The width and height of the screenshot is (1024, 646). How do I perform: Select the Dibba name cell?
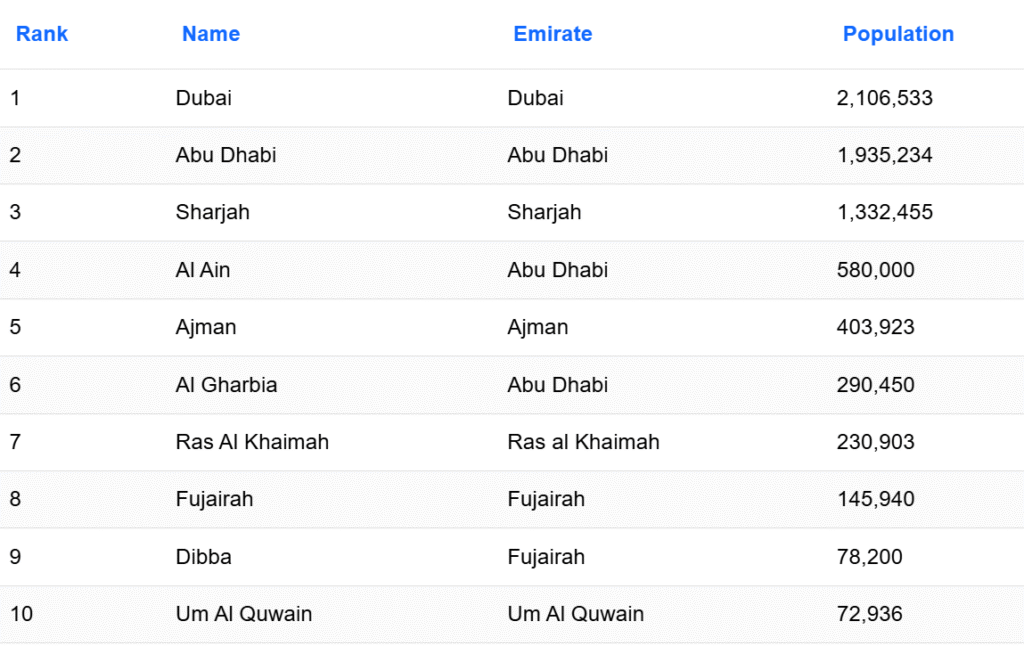tap(204, 557)
